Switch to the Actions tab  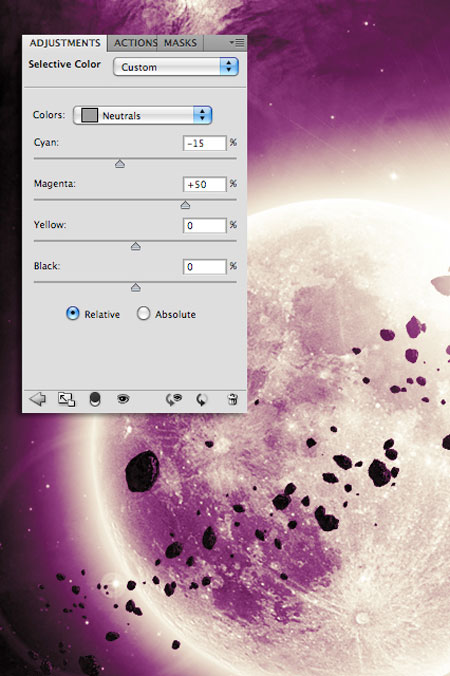coord(135,43)
